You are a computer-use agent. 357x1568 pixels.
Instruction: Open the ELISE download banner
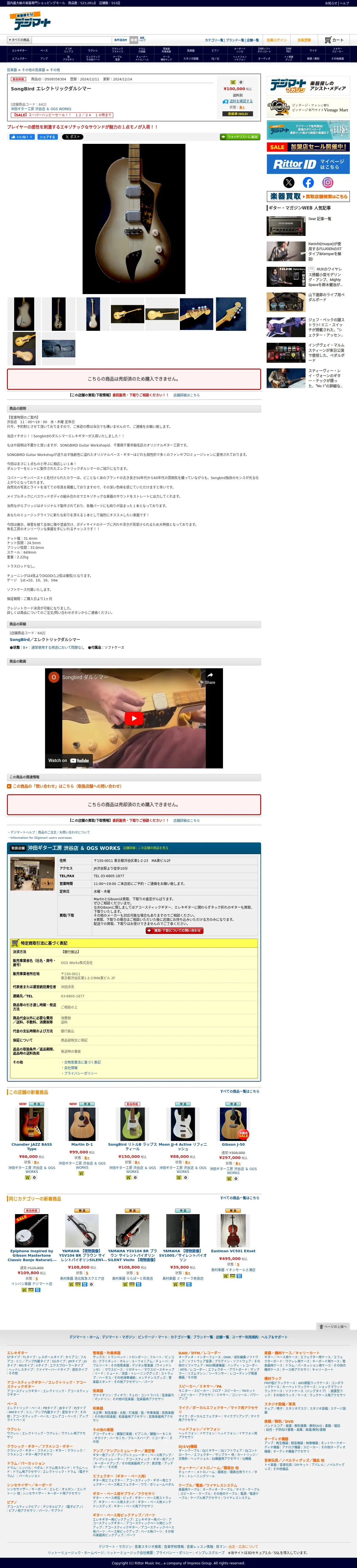(308, 130)
